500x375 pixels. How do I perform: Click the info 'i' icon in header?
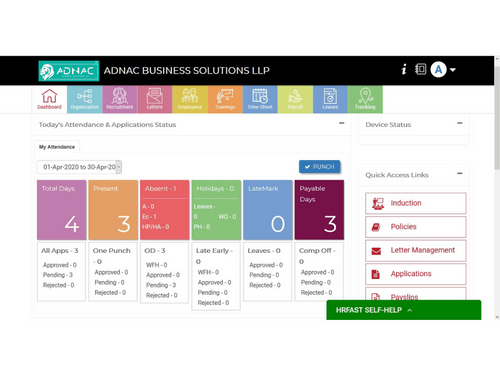(x=404, y=69)
